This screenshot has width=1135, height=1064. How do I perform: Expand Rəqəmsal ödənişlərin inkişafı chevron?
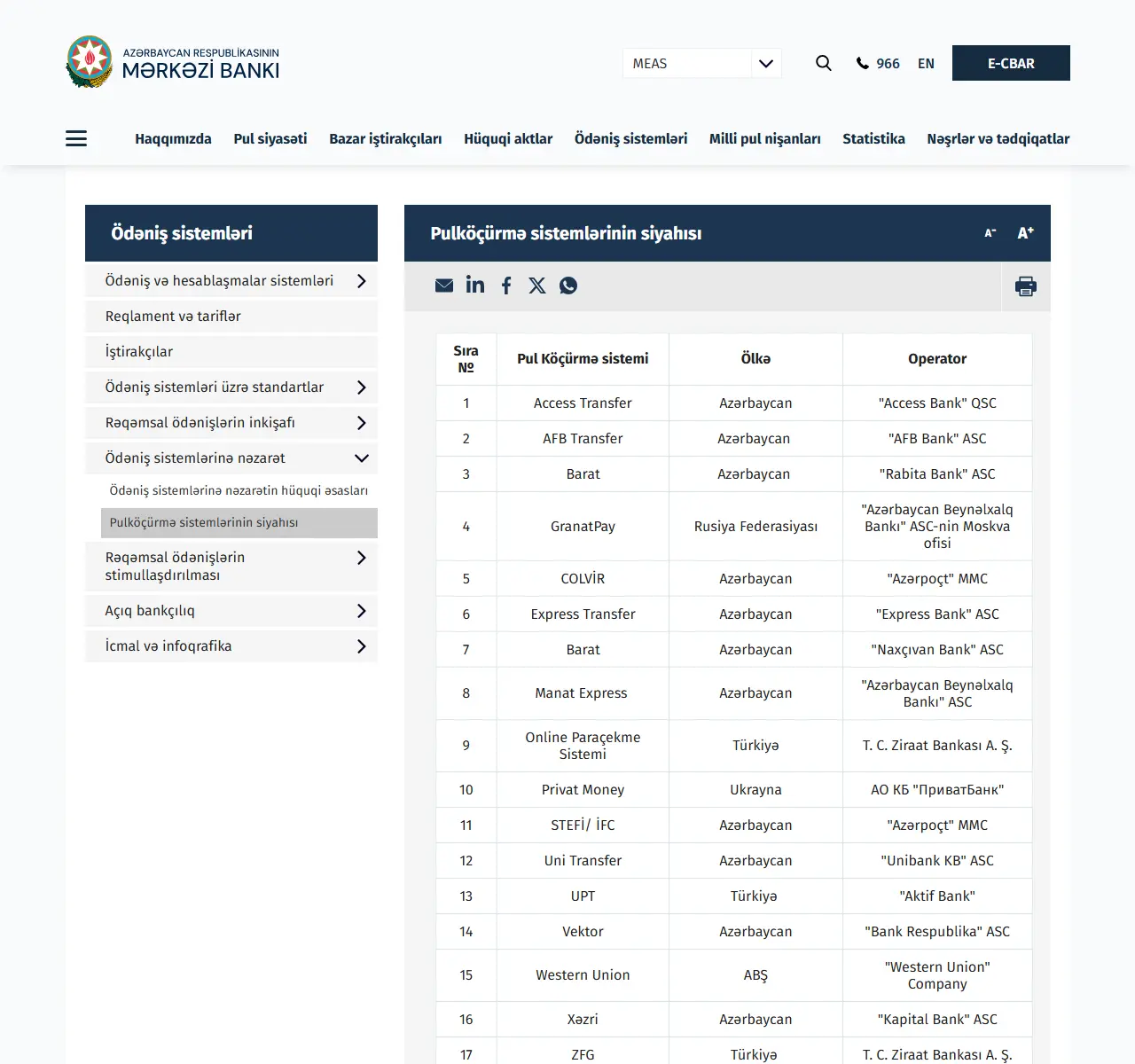pos(362,423)
